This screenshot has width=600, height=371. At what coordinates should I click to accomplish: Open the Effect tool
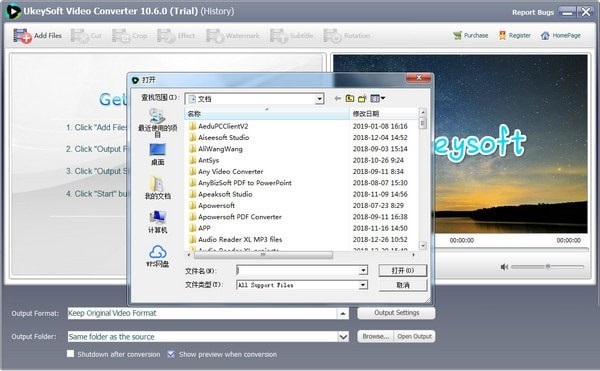click(176, 36)
